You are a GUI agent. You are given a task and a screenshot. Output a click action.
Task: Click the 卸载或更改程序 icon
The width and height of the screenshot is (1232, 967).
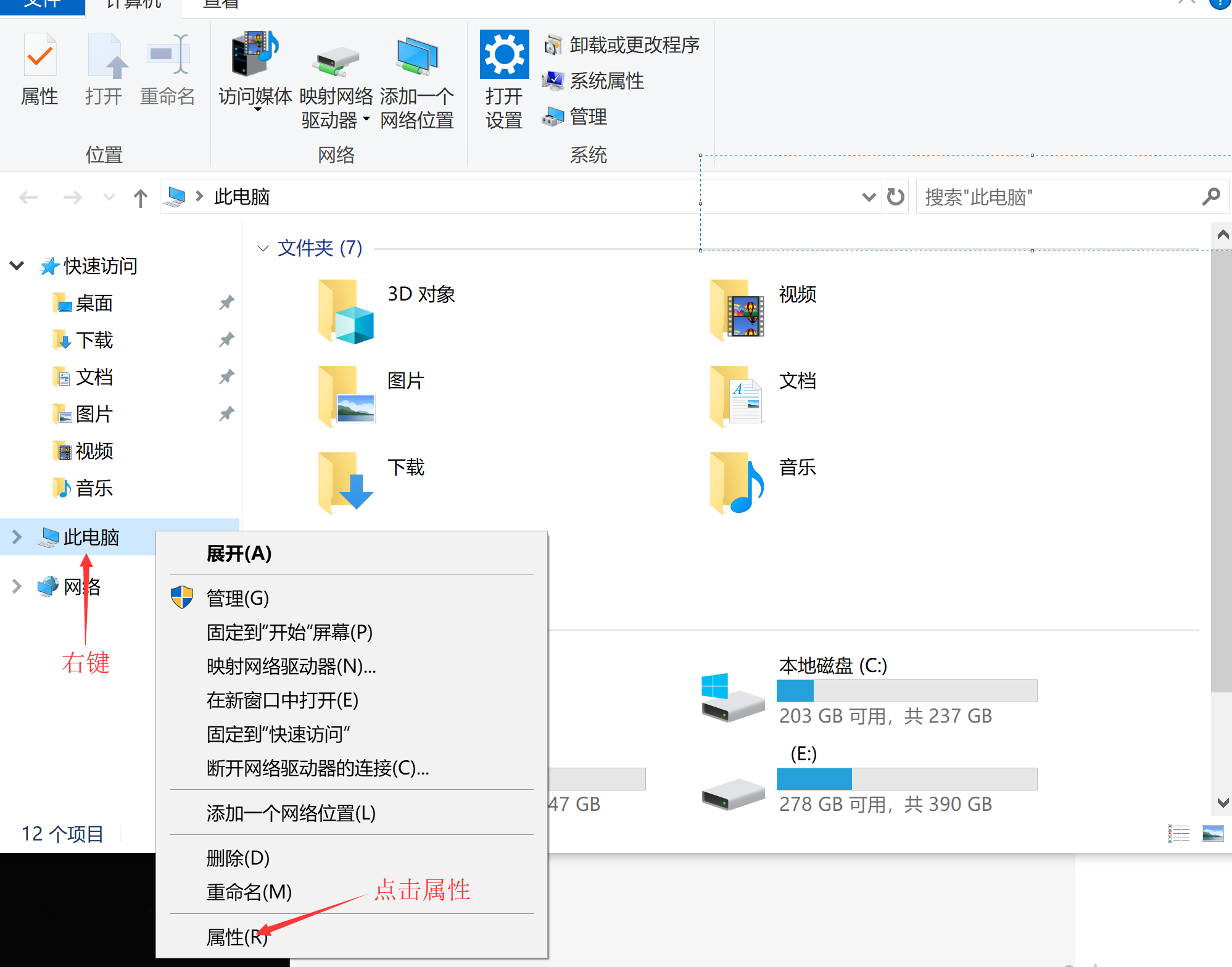pos(553,44)
